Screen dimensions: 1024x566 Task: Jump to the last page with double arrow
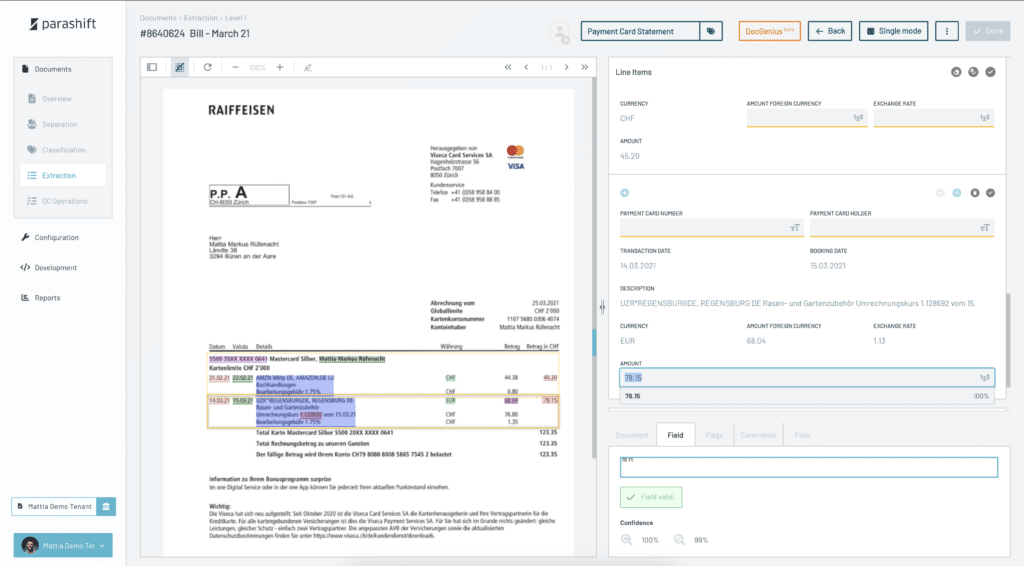pos(586,67)
